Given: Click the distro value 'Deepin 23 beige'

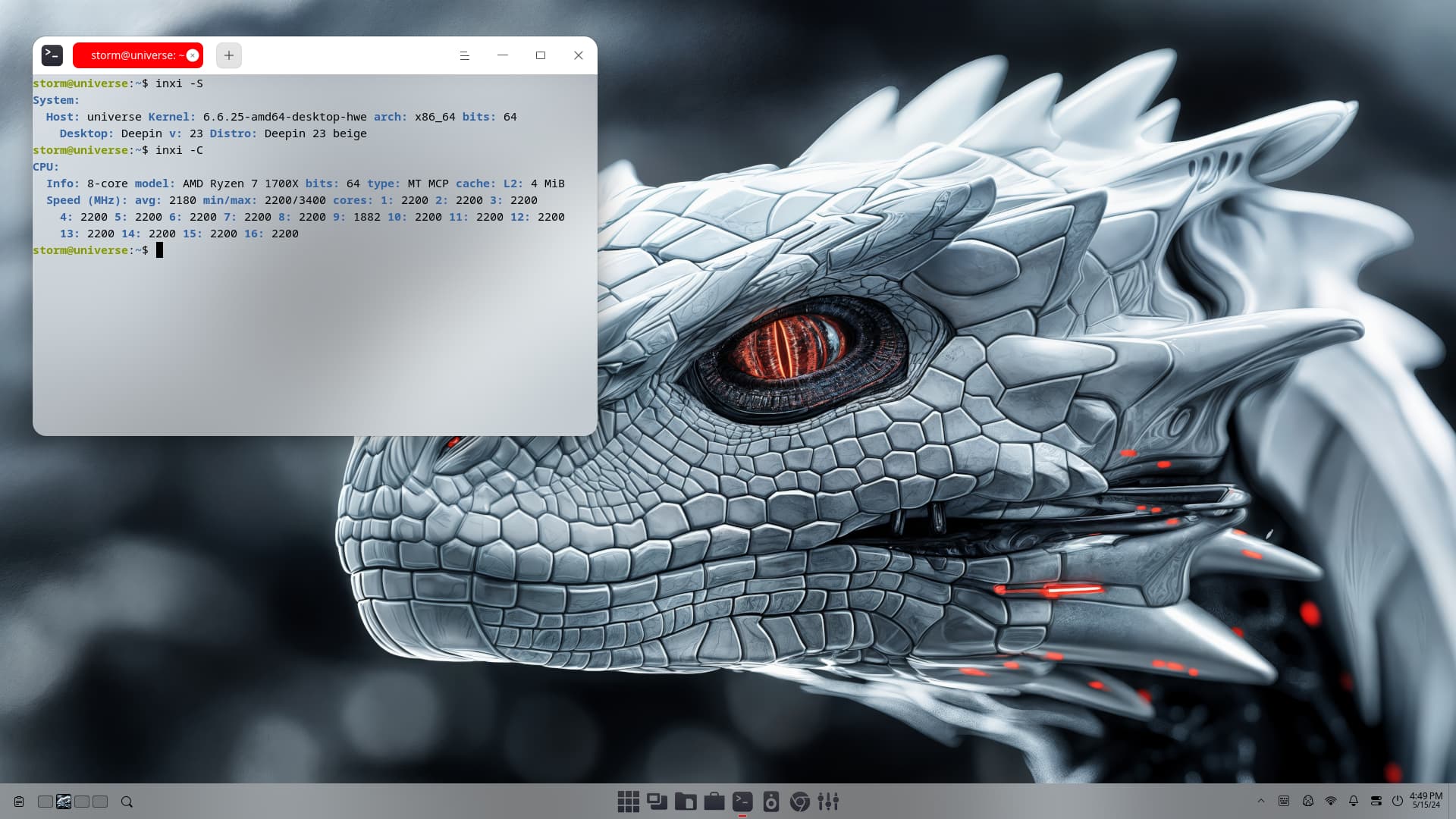Looking at the screenshot, I should pyautogui.click(x=315, y=133).
